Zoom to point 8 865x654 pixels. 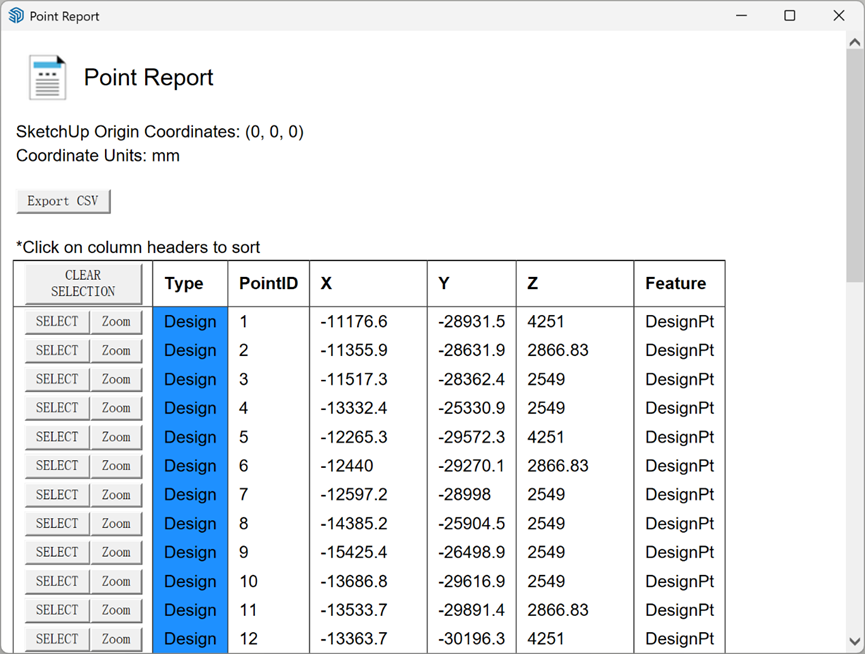click(116, 523)
